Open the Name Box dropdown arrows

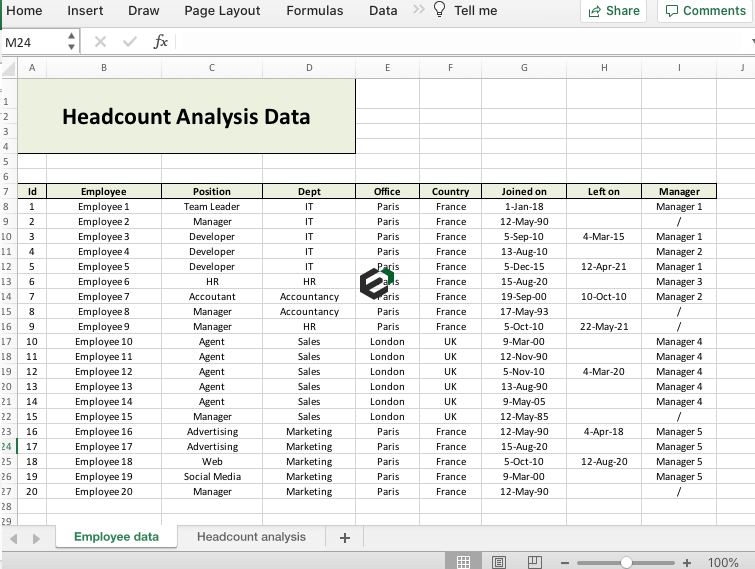71,42
